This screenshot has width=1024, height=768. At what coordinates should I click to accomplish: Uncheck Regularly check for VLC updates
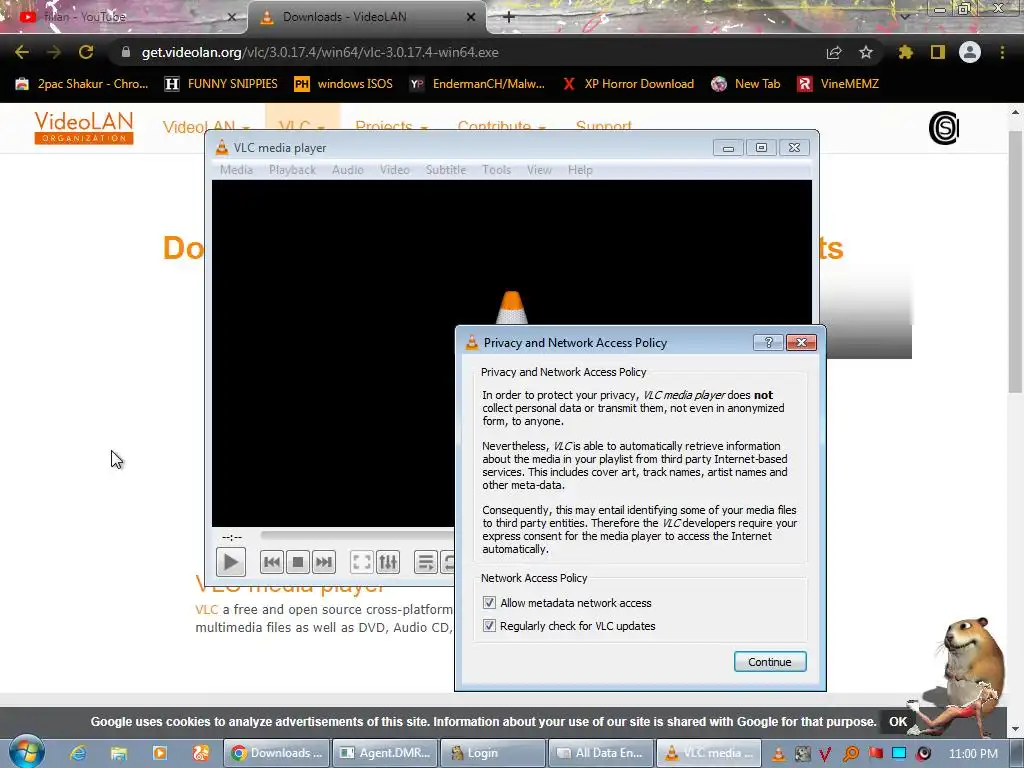click(489, 626)
